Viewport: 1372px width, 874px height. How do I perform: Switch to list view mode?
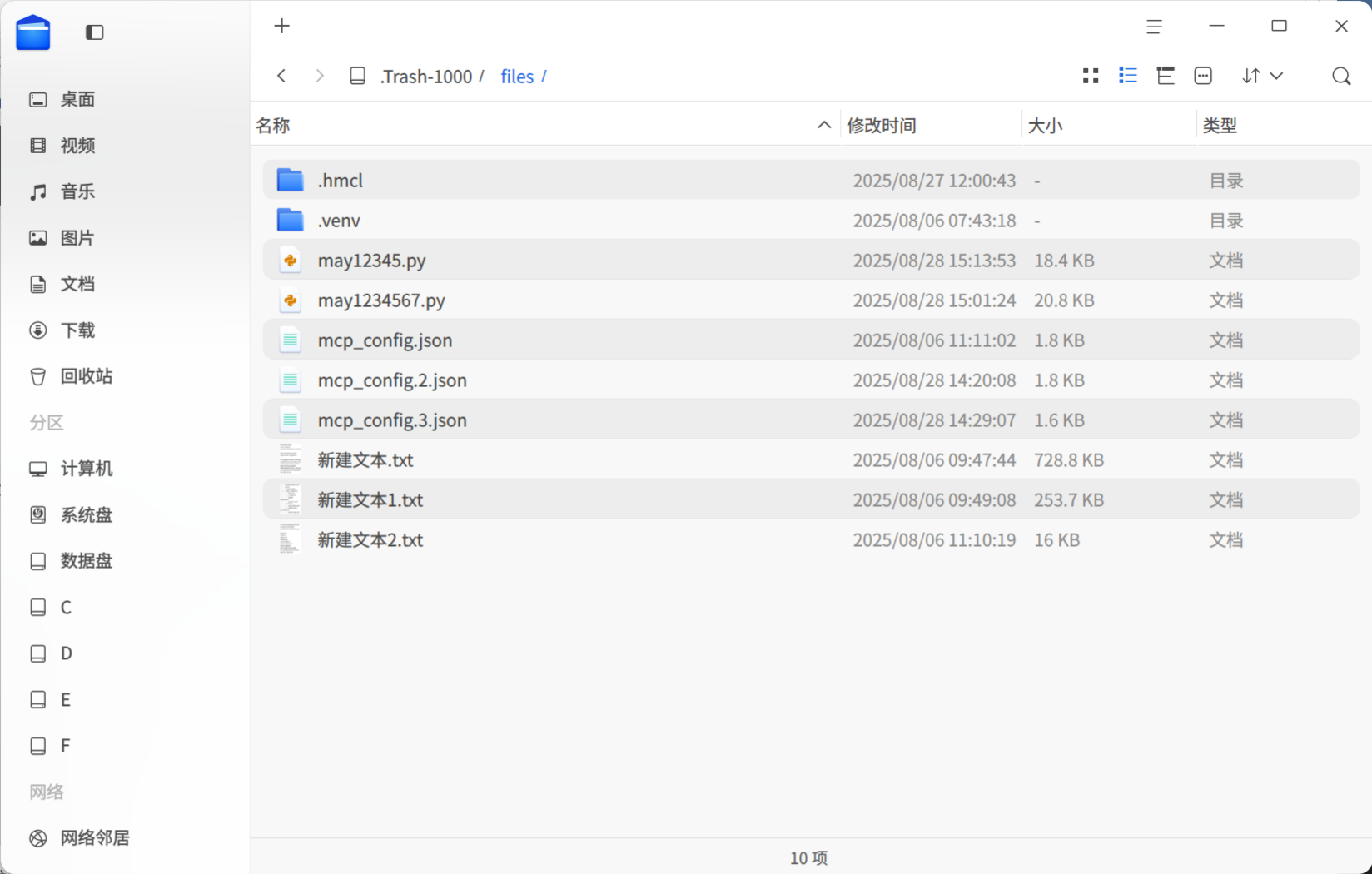click(1128, 76)
